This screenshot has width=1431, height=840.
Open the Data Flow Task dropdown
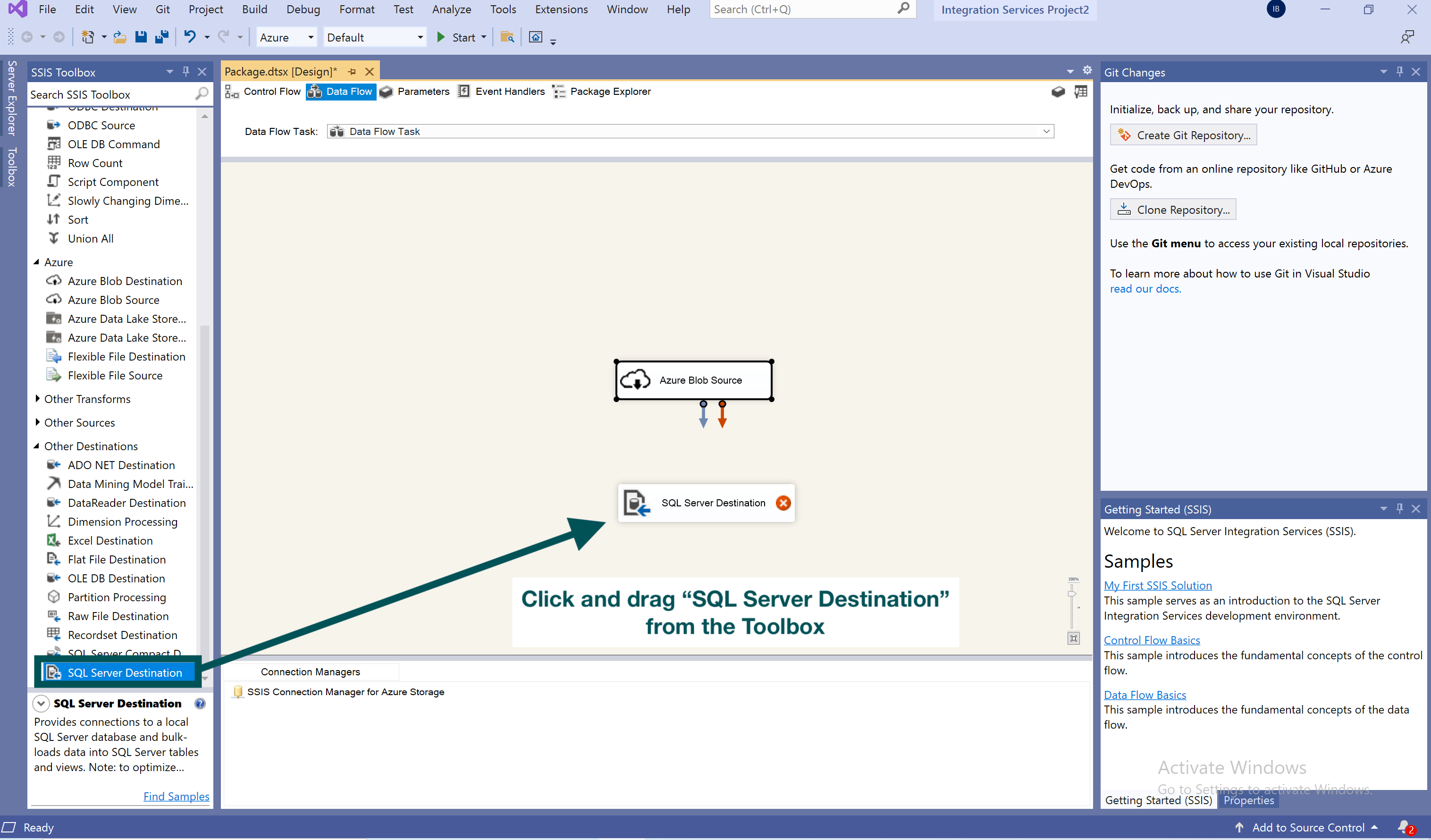[x=1046, y=131]
